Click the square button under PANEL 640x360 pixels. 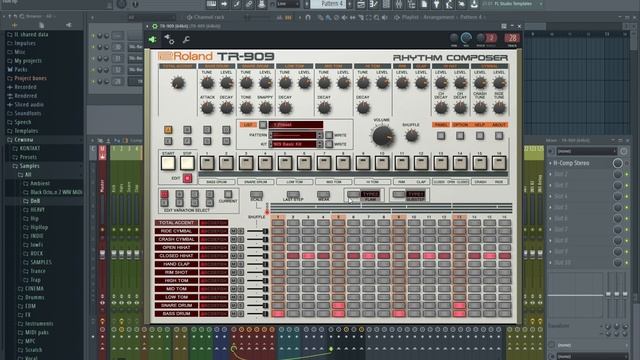pos(441,136)
